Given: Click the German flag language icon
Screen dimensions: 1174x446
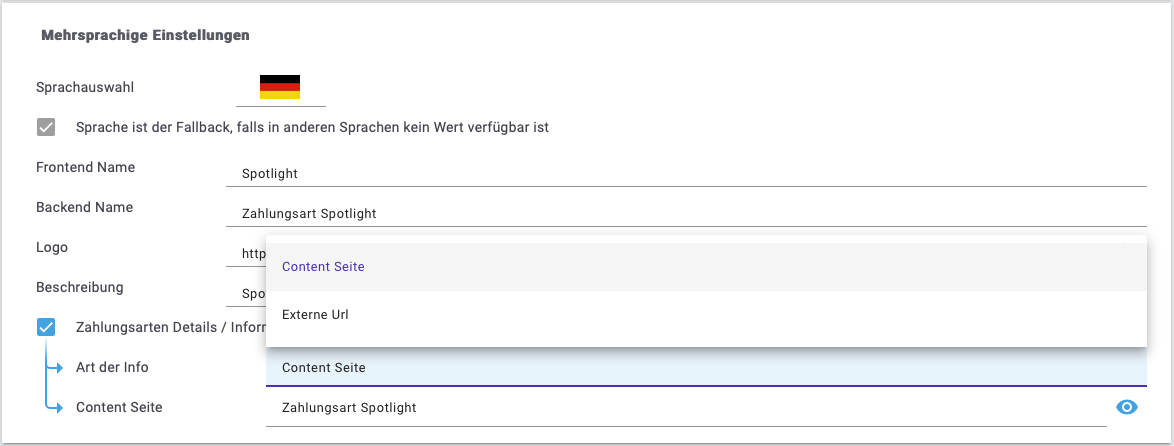Looking at the screenshot, I should (x=280, y=87).
